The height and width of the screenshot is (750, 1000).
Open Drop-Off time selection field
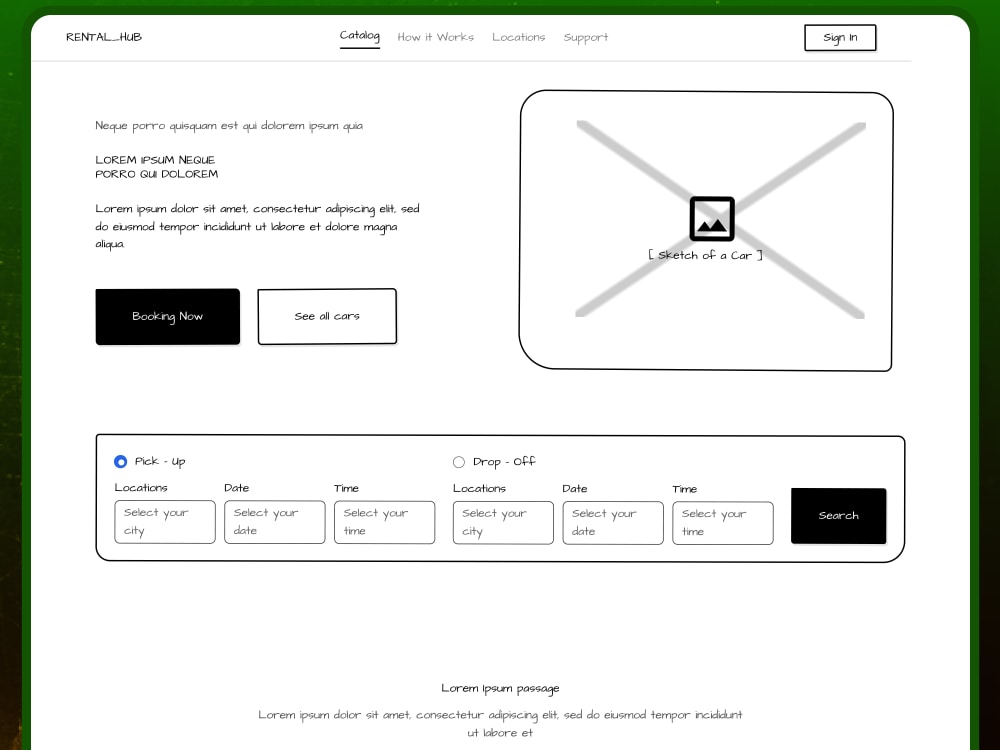pyautogui.click(x=723, y=523)
